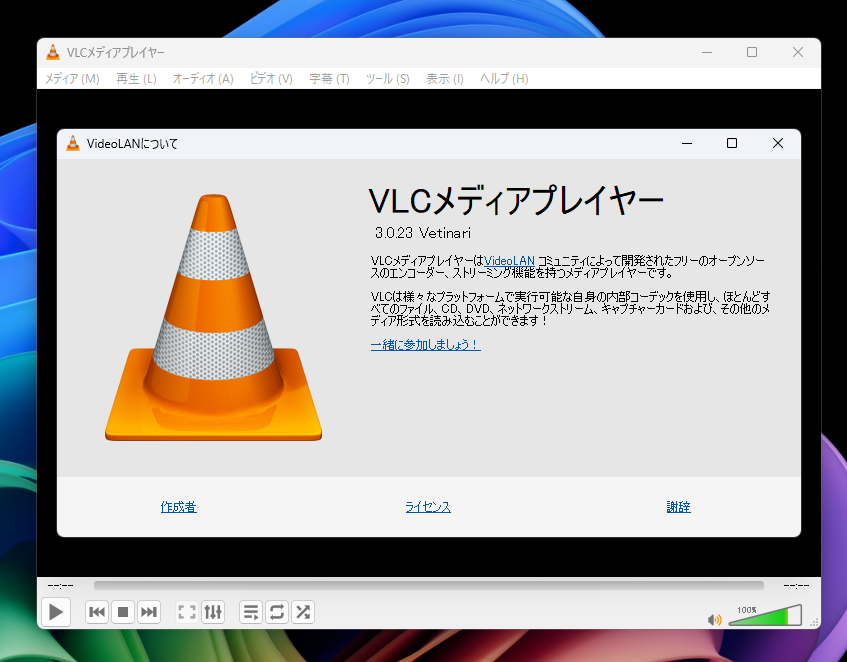The height and width of the screenshot is (662, 847).
Task: Open the VideoLAN community link
Action: tap(508, 260)
